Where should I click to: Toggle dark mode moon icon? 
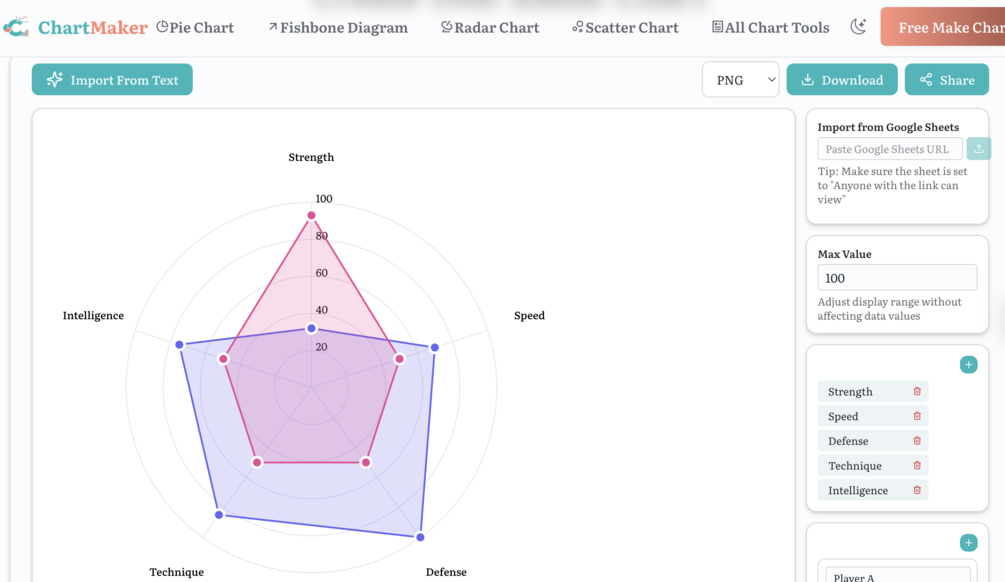858,27
